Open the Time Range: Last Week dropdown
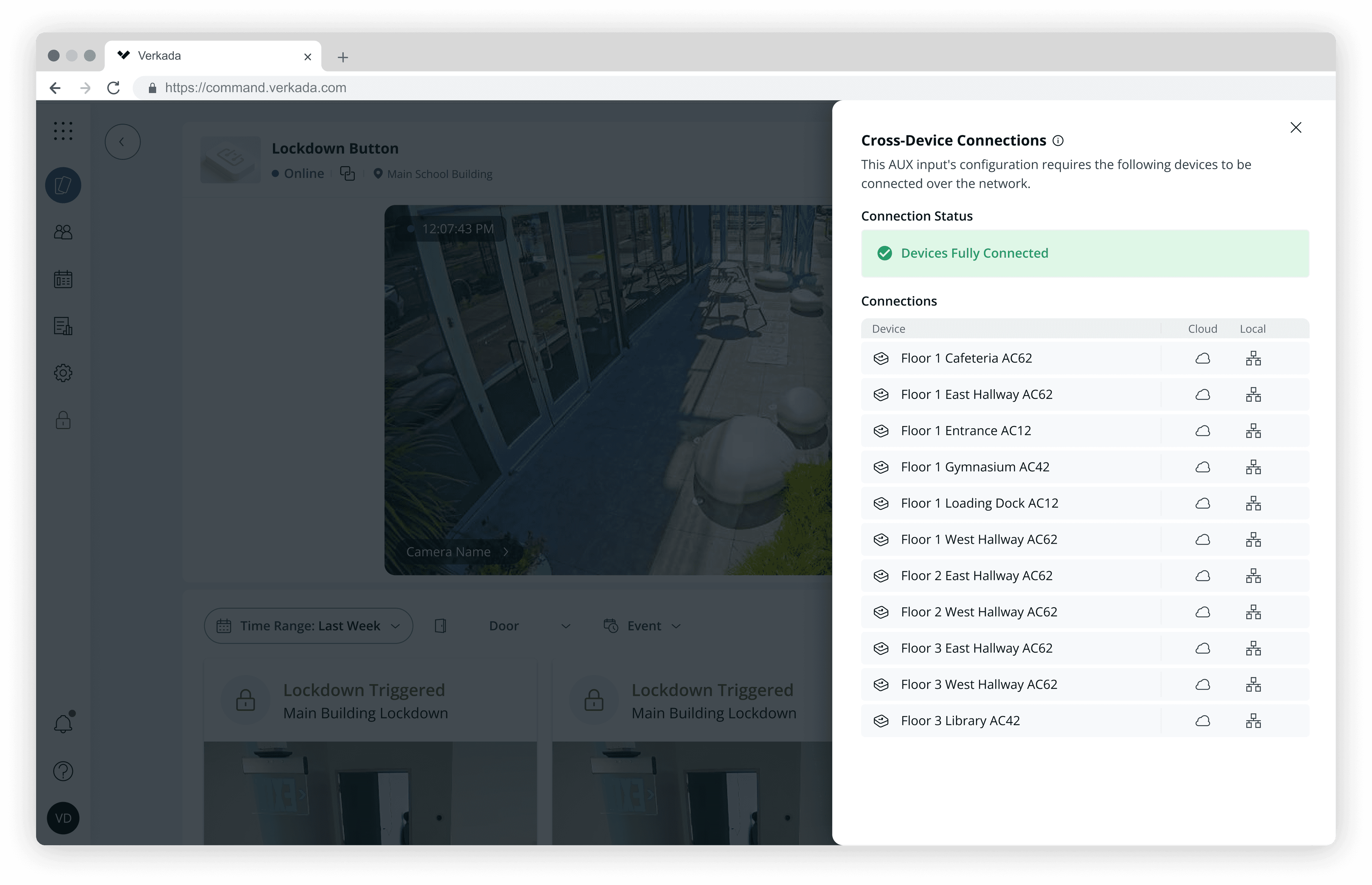This screenshot has width=1372, height=885. click(x=308, y=626)
